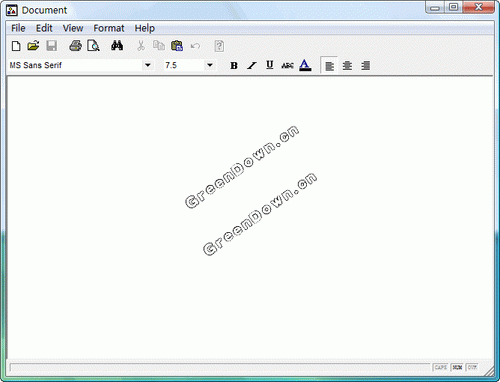Click the OVR status bar indicator
This screenshot has width=500, height=382.
tap(472, 367)
